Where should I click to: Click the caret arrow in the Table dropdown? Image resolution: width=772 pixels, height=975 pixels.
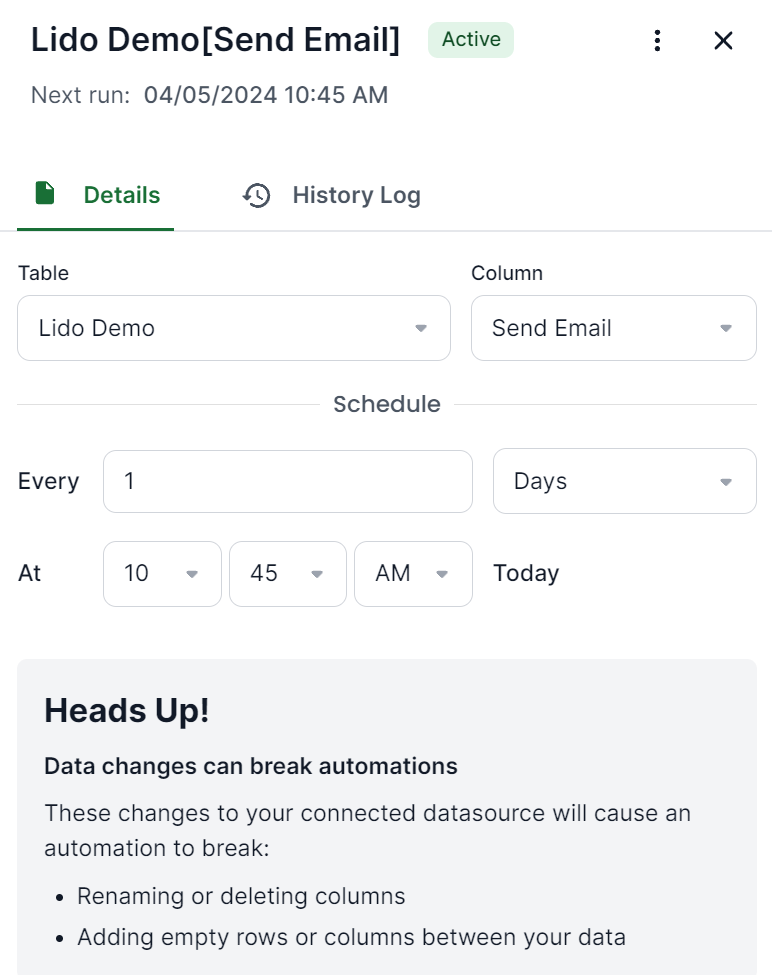[x=421, y=328]
